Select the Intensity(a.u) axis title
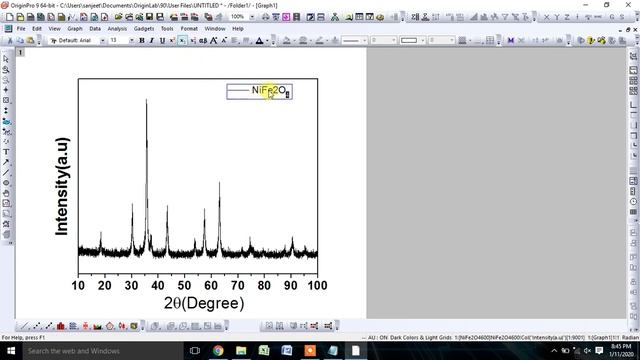Screen dimensions: 640x360 62,187
